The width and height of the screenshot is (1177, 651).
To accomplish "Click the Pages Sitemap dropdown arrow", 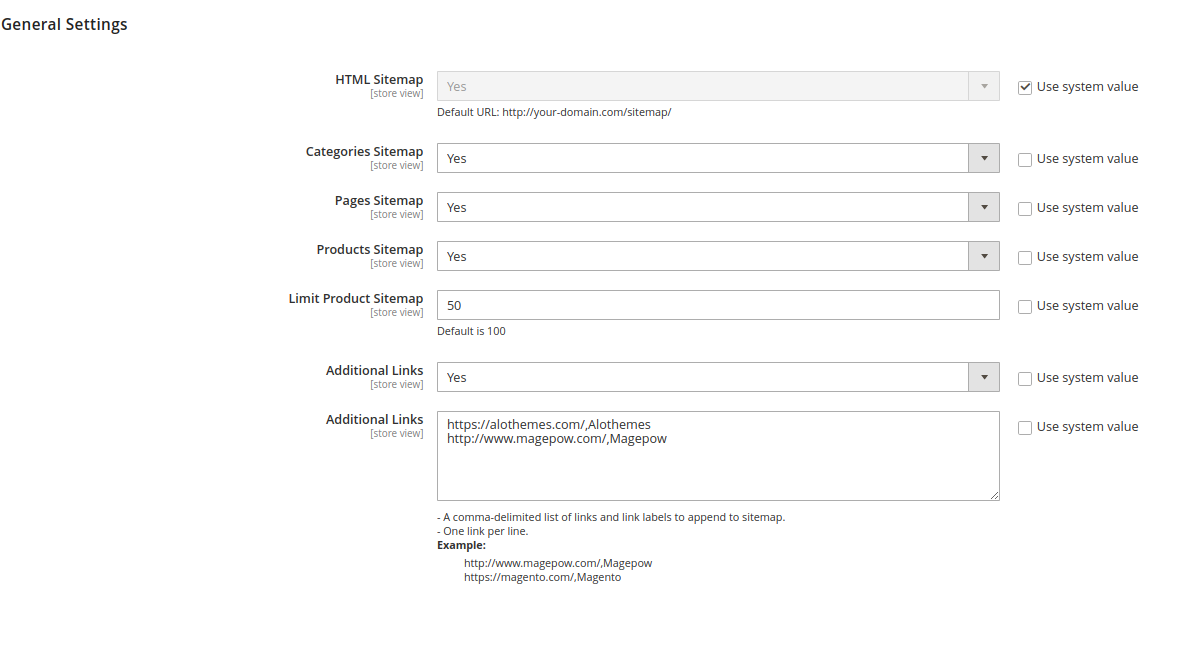I will click(x=984, y=207).
